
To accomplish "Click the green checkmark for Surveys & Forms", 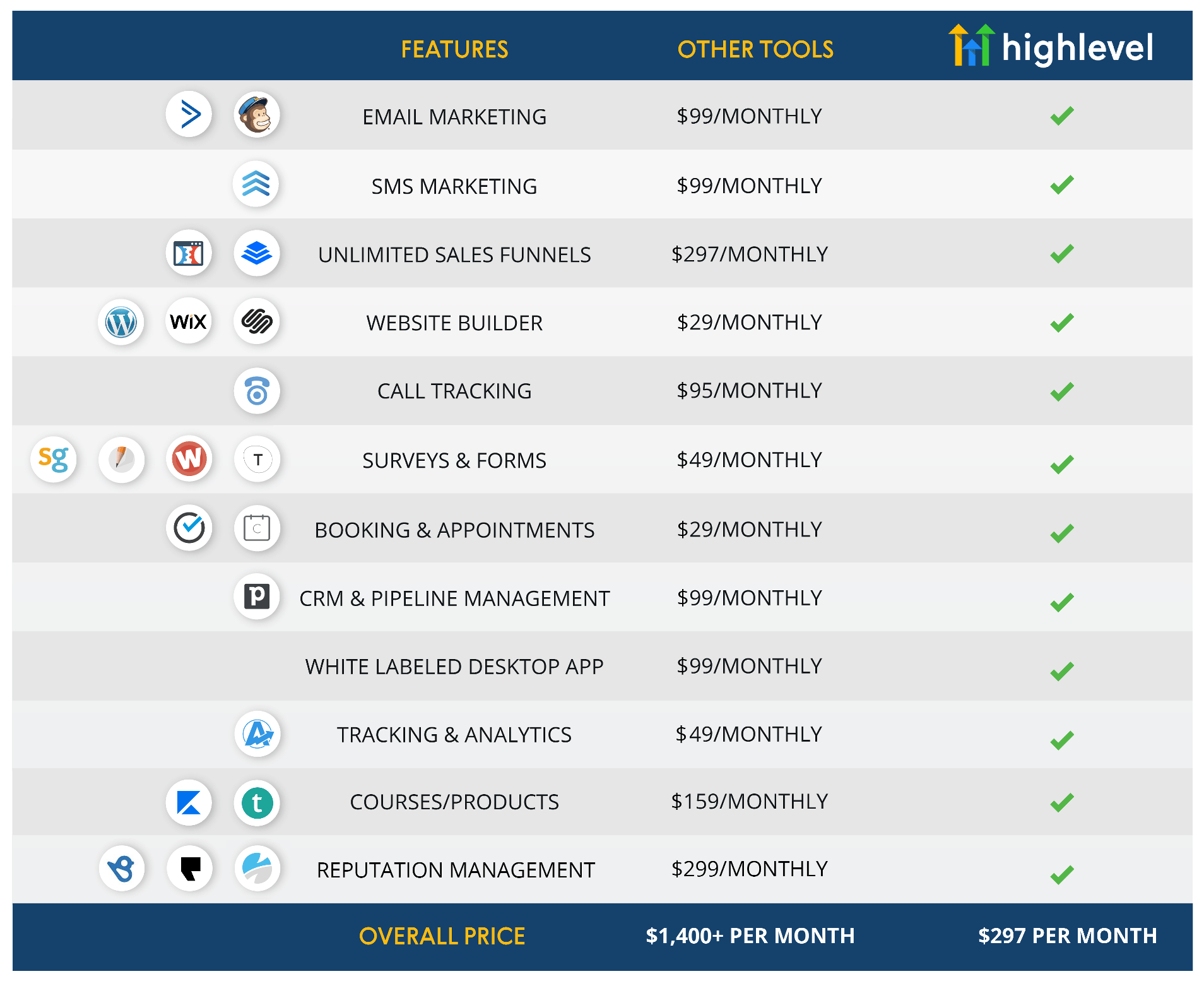I will tap(1062, 464).
